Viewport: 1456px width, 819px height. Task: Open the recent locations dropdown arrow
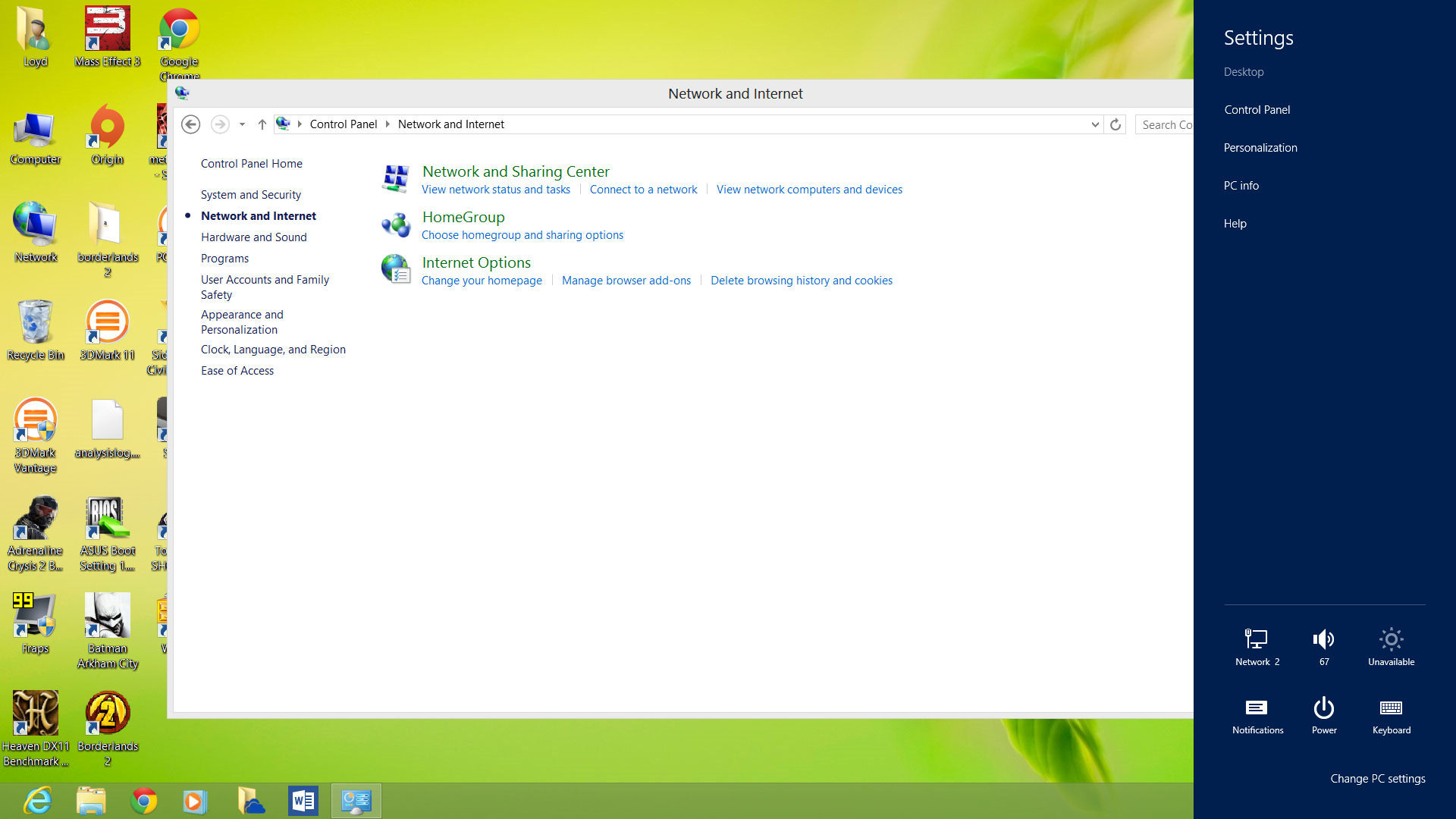click(242, 124)
